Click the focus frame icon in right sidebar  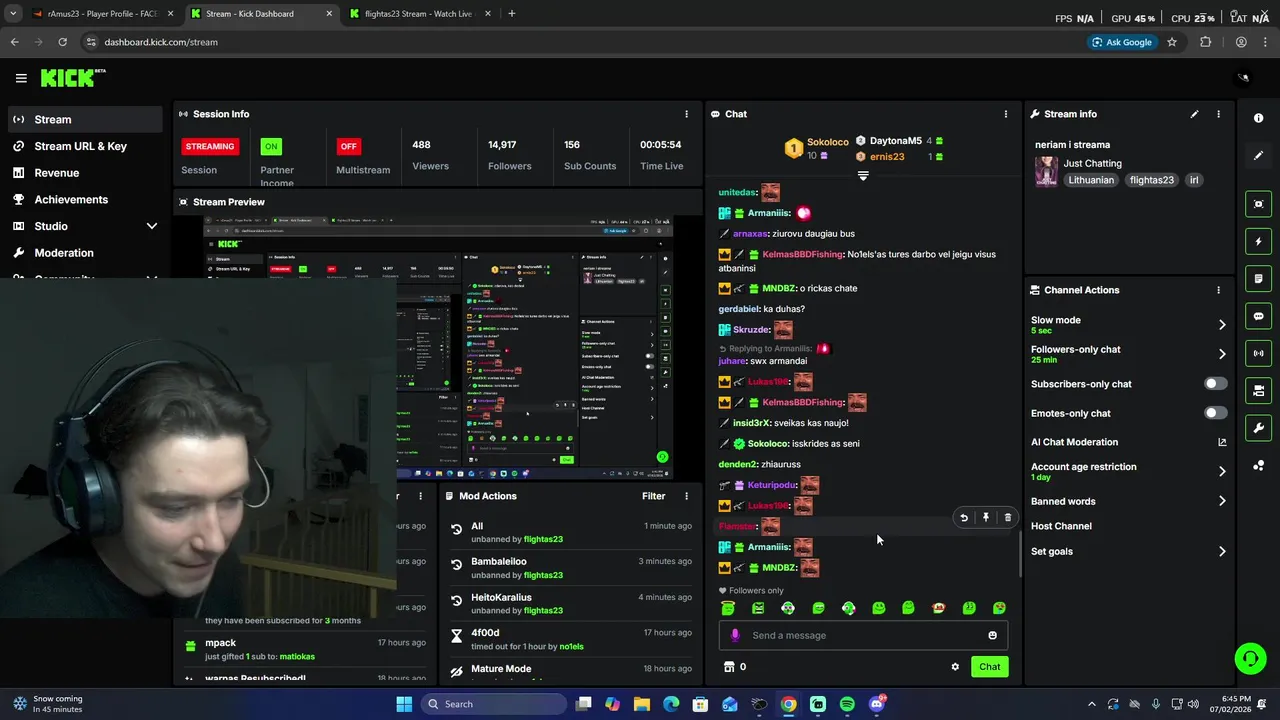click(x=1258, y=204)
